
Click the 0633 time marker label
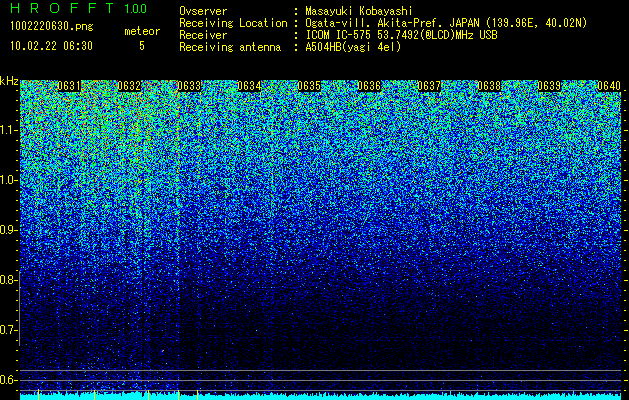189,86
